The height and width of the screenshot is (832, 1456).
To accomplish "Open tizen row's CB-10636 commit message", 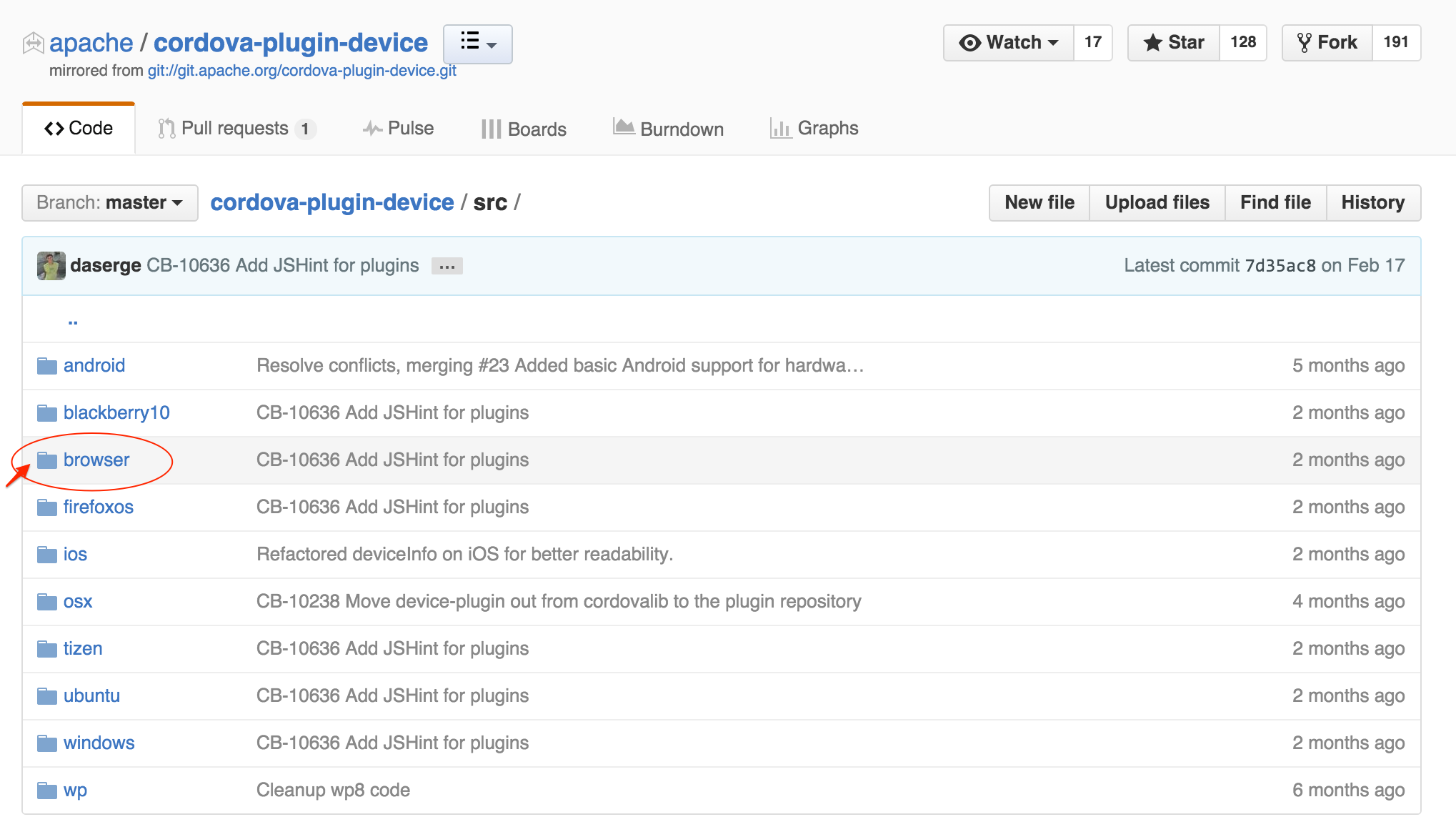I will [x=392, y=649].
